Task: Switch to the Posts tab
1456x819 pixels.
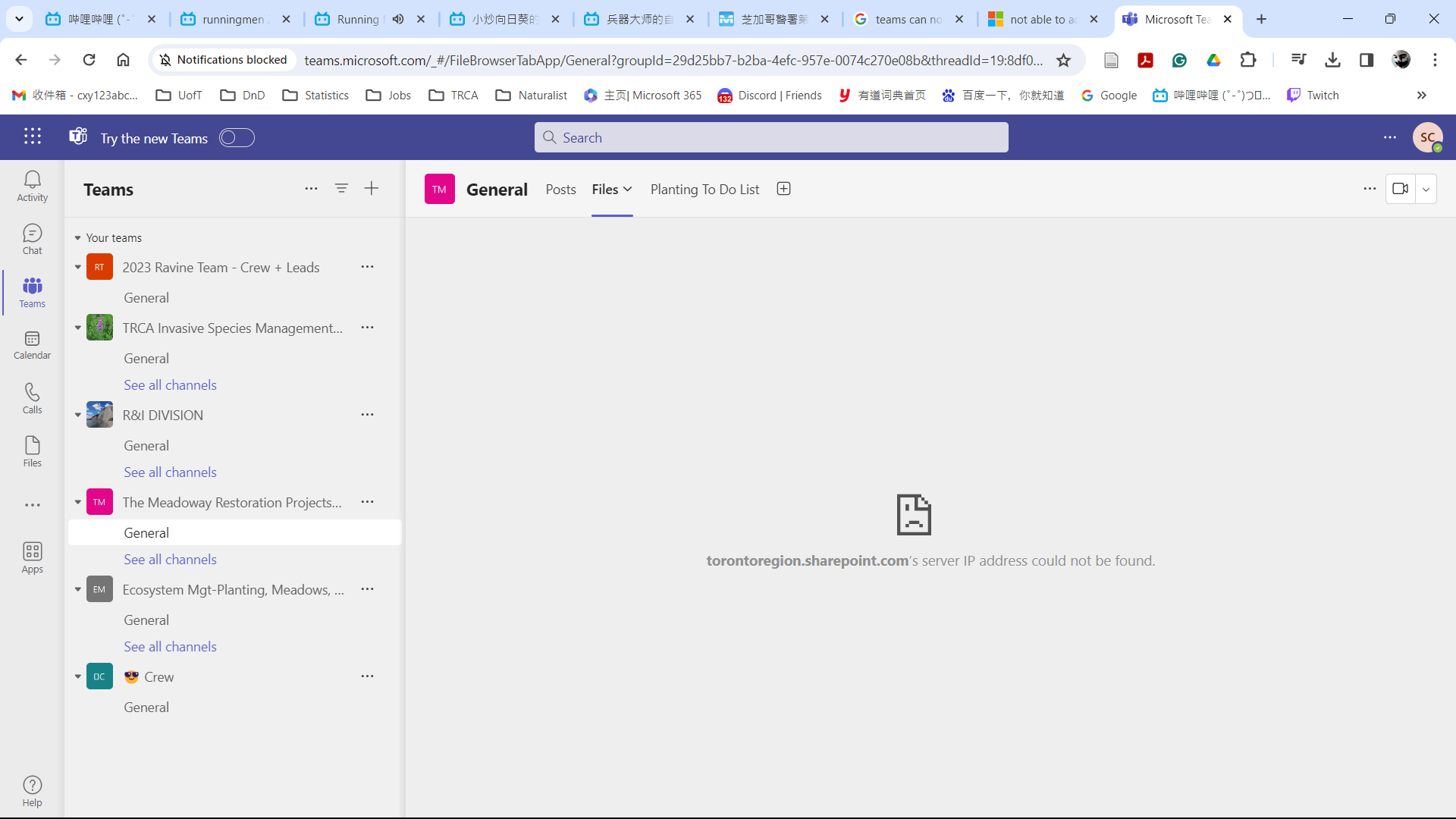Action: click(560, 190)
